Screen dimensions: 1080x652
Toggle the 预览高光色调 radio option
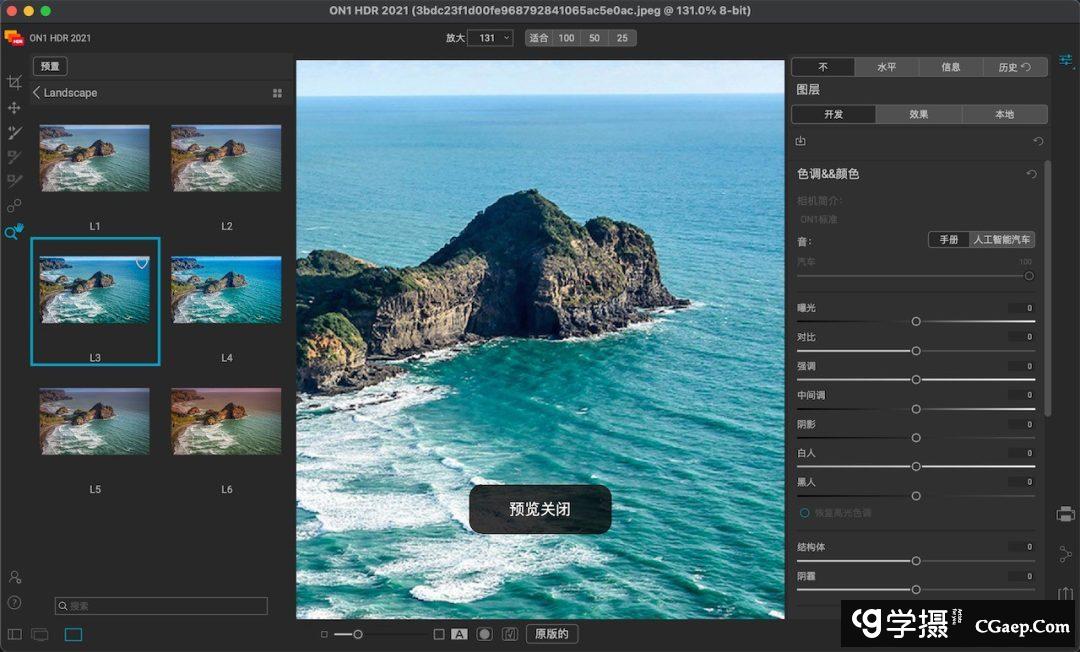pos(804,512)
